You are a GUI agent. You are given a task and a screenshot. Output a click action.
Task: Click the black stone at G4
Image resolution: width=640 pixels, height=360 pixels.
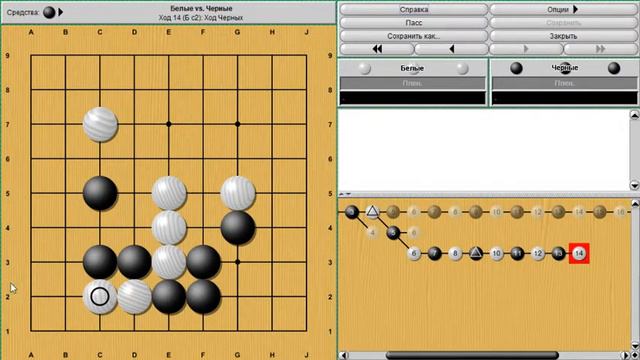point(238,228)
